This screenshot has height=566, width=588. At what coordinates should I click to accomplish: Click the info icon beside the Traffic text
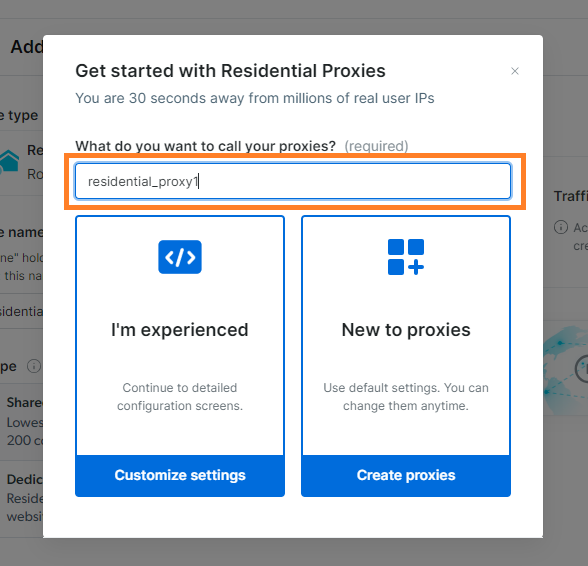tap(561, 227)
